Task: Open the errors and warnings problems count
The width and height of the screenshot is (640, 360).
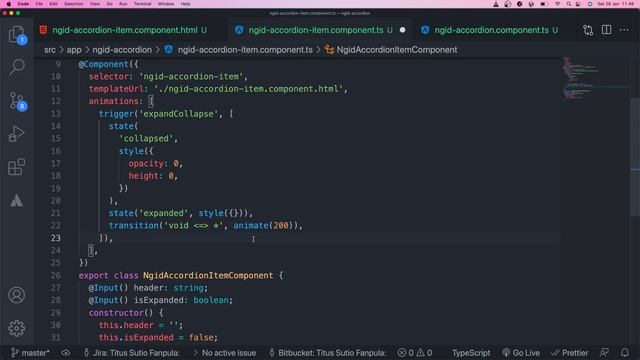Action: (415, 353)
